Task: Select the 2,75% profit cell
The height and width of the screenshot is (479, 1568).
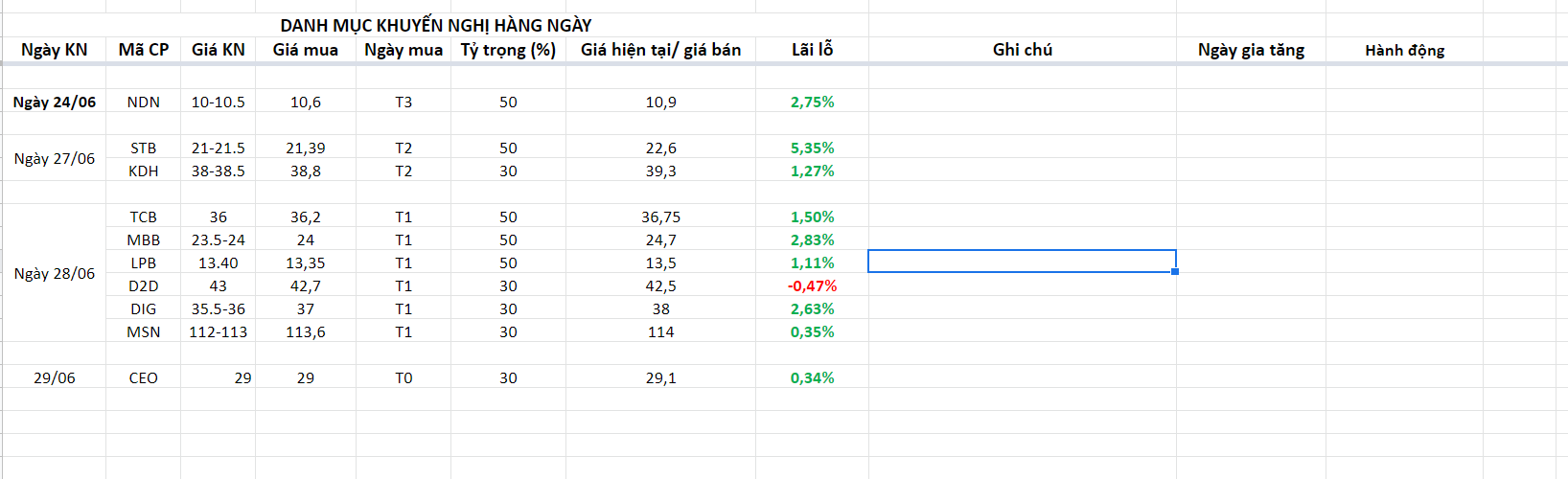Action: tap(813, 102)
